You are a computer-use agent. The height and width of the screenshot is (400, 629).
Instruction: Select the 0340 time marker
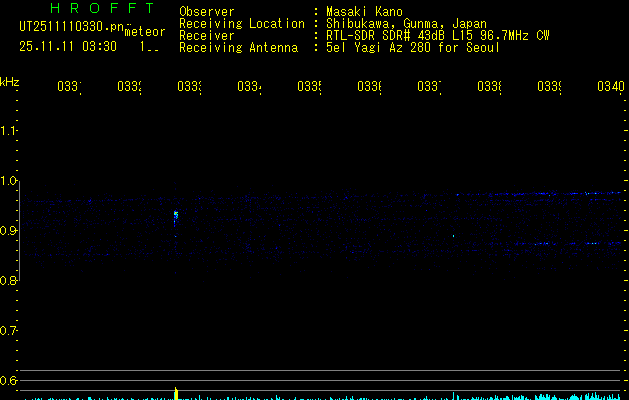(611, 86)
